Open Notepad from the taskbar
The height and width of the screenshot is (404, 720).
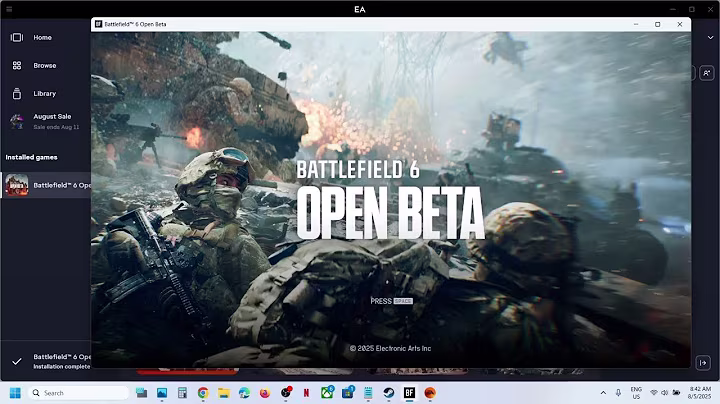pyautogui.click(x=368, y=393)
